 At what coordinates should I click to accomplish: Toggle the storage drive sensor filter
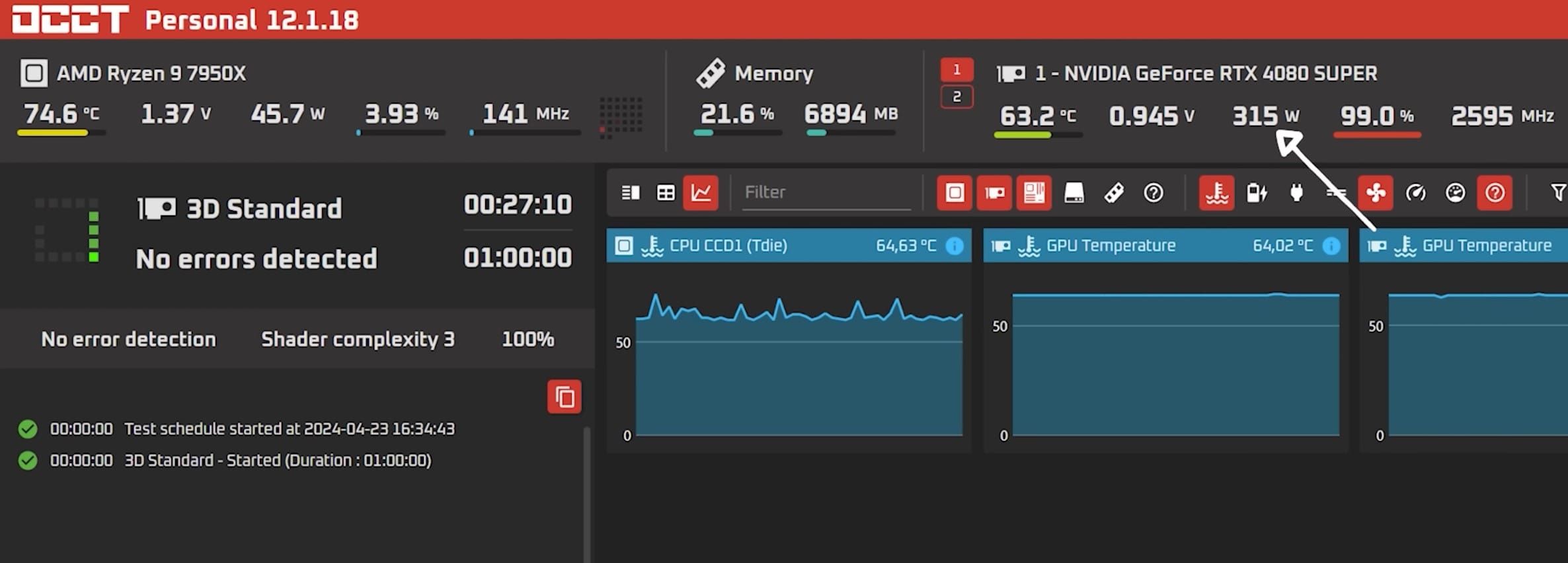tap(1074, 193)
